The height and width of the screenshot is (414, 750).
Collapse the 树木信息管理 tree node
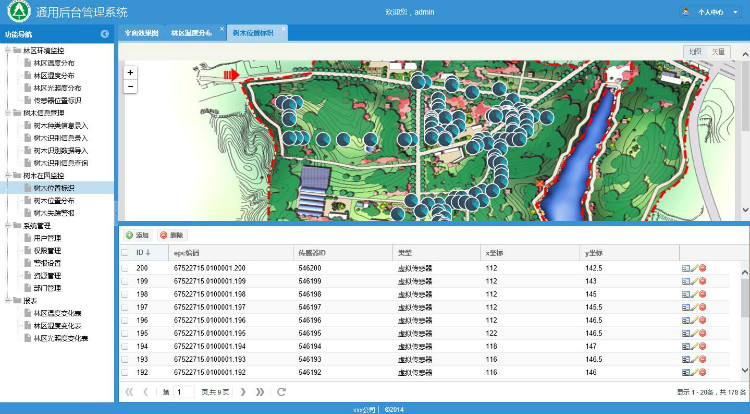[8, 113]
